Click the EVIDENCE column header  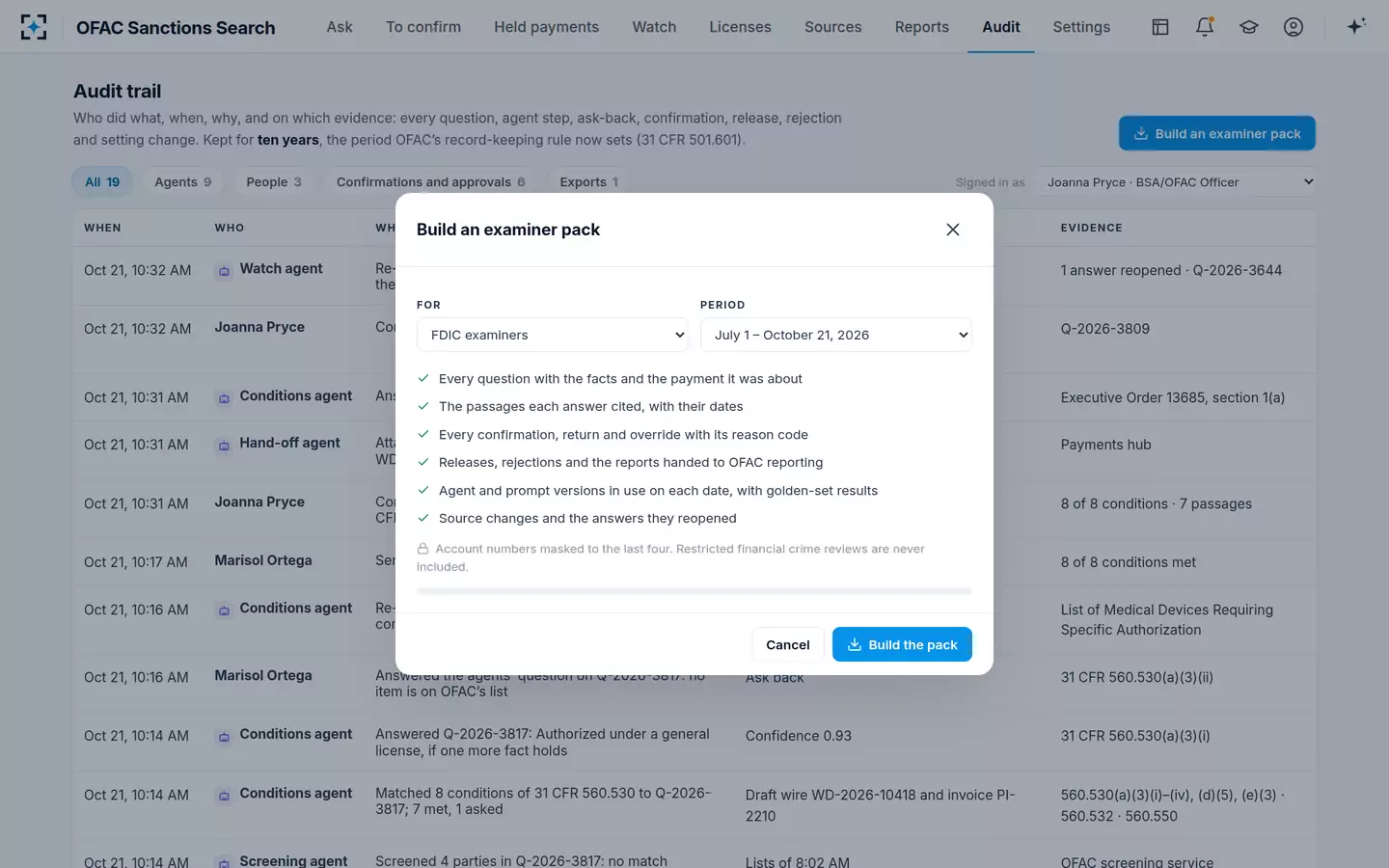1092,228
